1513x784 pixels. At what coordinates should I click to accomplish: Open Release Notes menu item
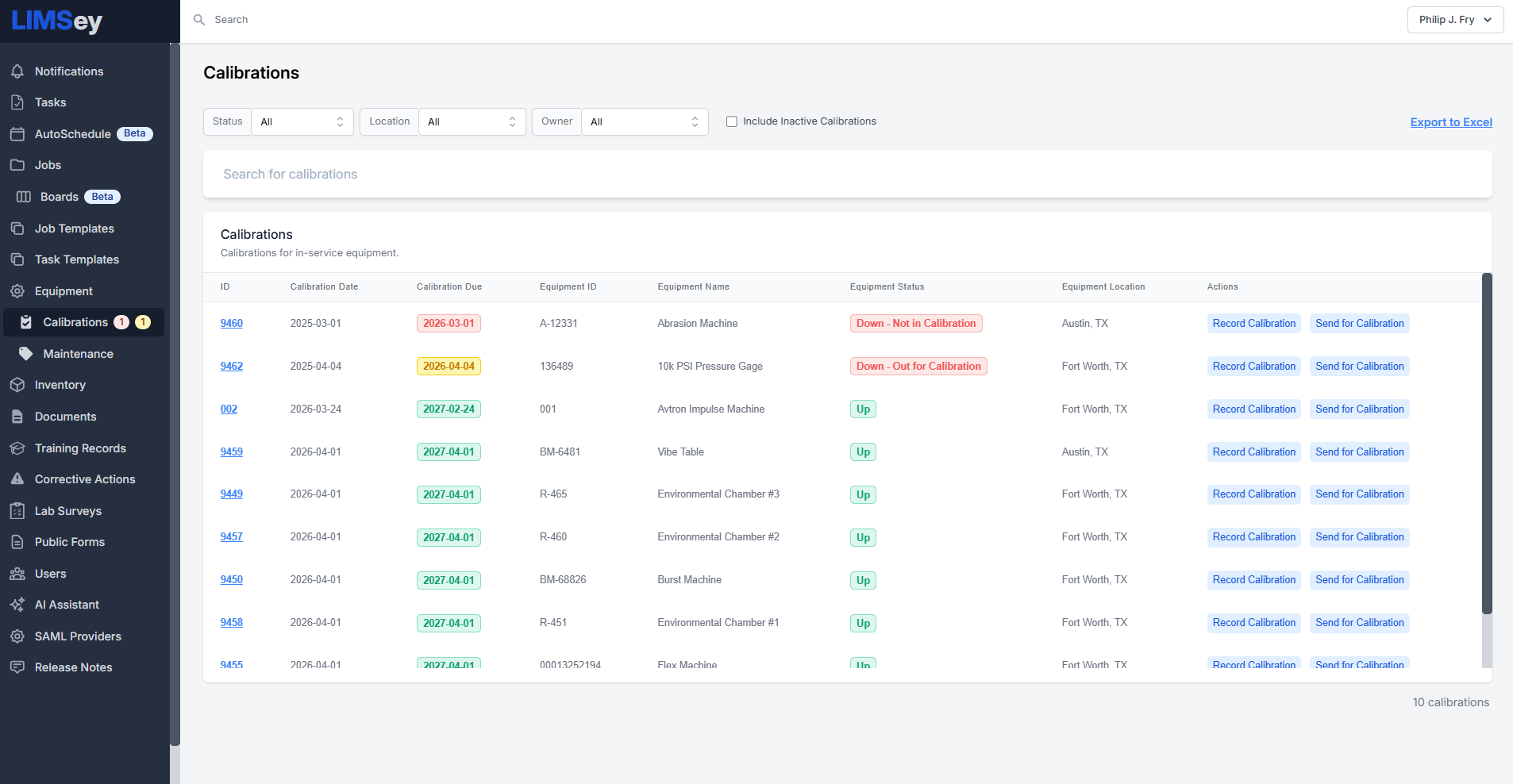(73, 667)
